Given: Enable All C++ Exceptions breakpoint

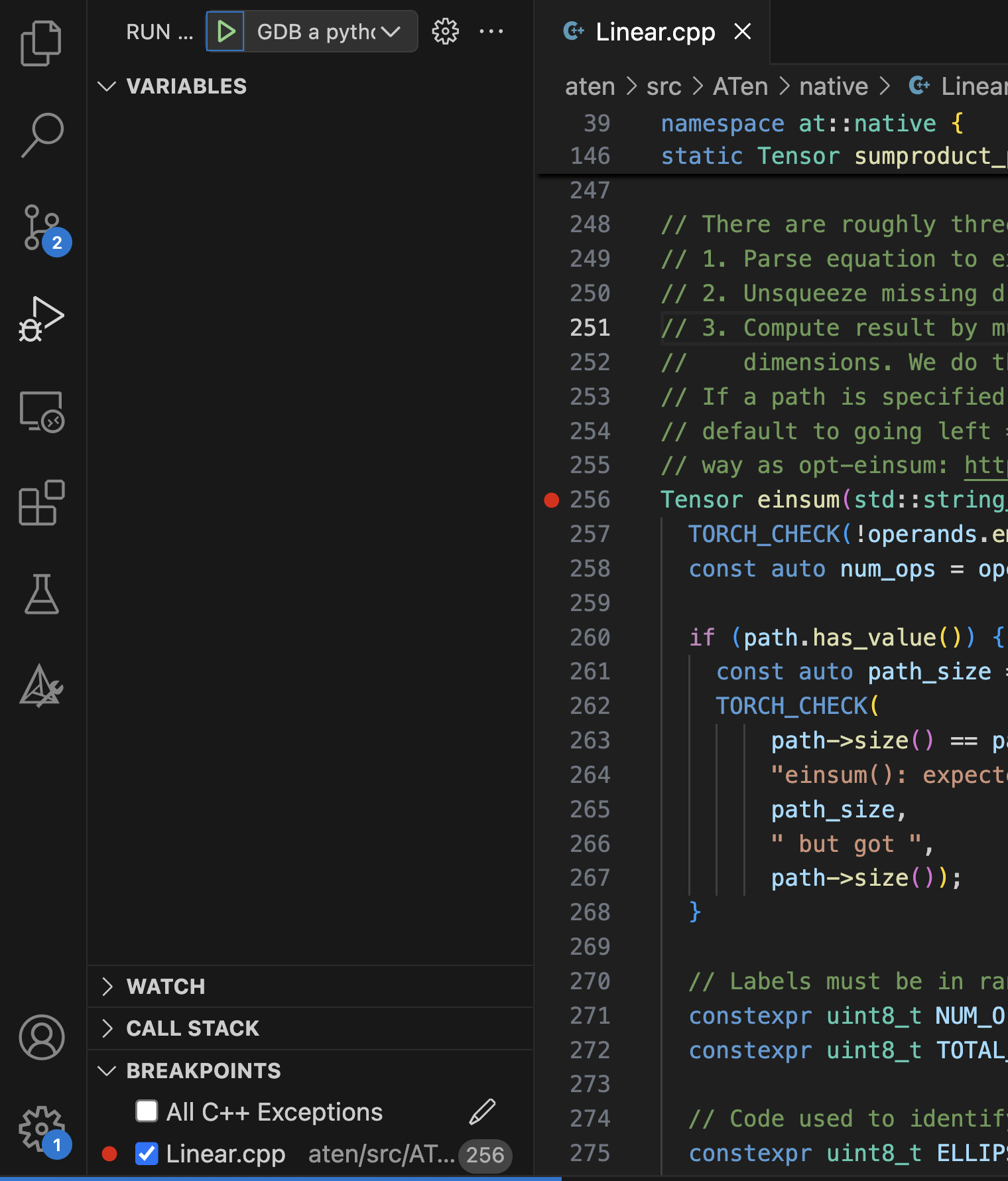Looking at the screenshot, I should pos(147,1111).
